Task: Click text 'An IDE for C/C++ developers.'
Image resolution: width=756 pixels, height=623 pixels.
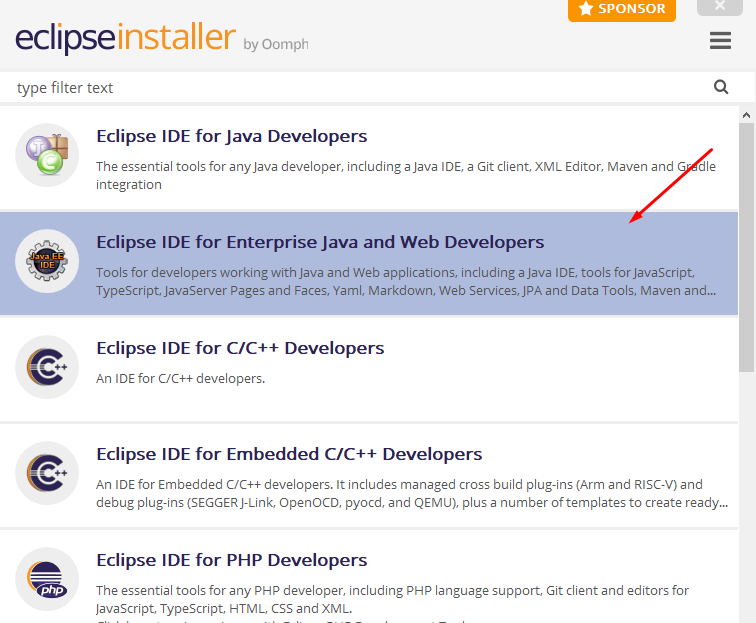Action: pyautogui.click(x=180, y=379)
